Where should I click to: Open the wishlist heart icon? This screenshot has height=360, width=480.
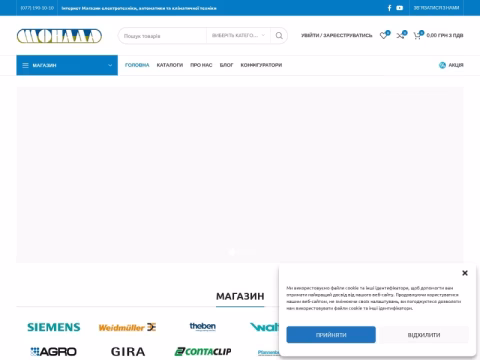click(384, 35)
